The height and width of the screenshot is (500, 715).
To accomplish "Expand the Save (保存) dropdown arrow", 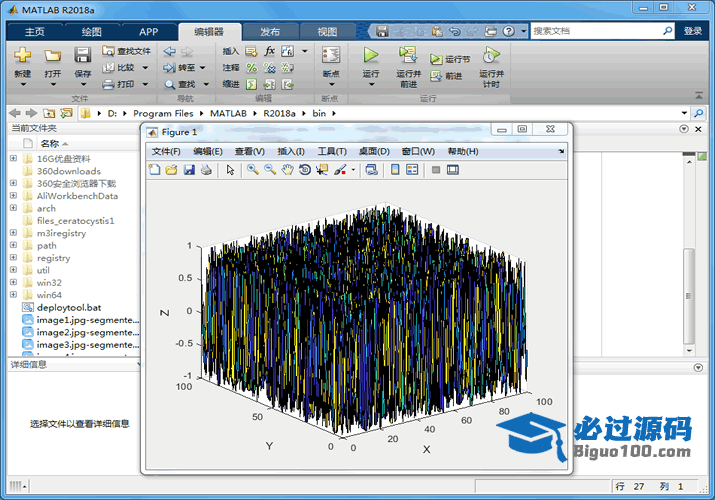I will (83, 84).
